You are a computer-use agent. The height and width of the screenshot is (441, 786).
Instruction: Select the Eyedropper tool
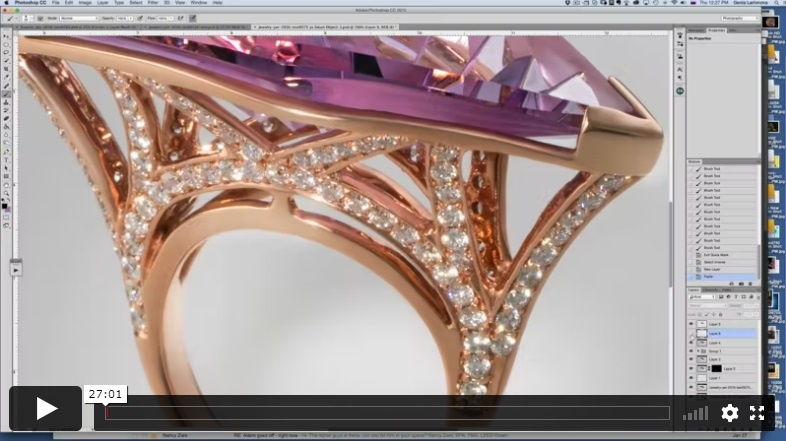(6, 77)
